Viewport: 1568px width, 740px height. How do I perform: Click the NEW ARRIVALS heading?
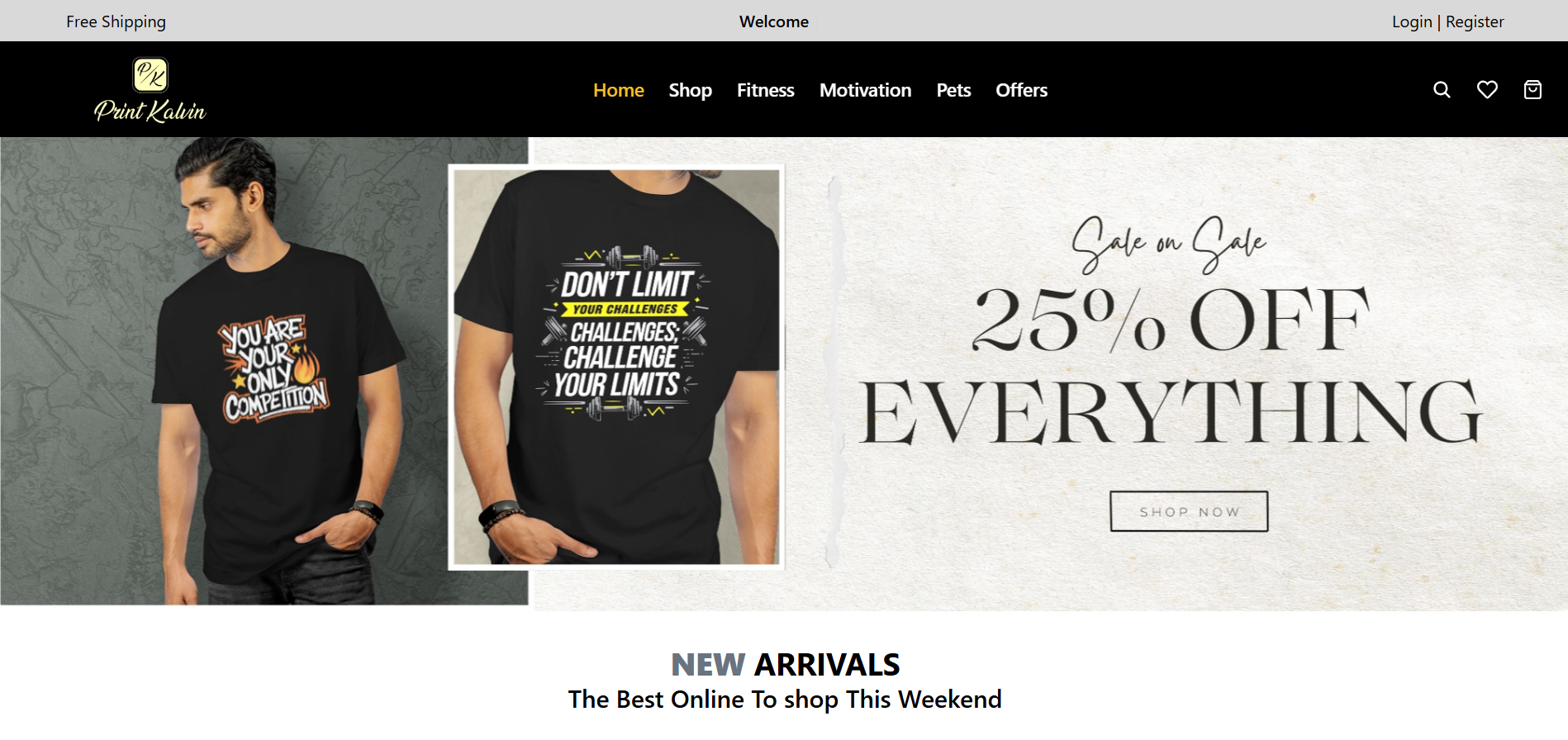(x=785, y=664)
